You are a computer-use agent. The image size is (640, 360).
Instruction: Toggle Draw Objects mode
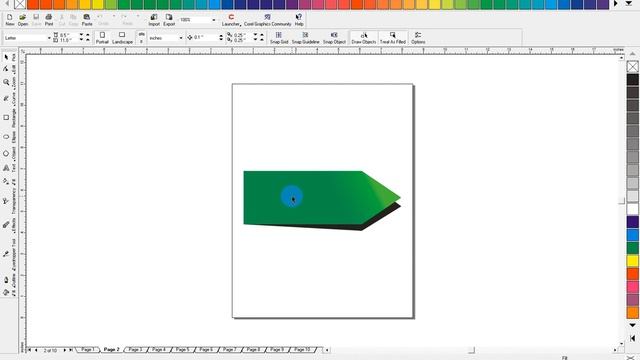pyautogui.click(x=364, y=38)
